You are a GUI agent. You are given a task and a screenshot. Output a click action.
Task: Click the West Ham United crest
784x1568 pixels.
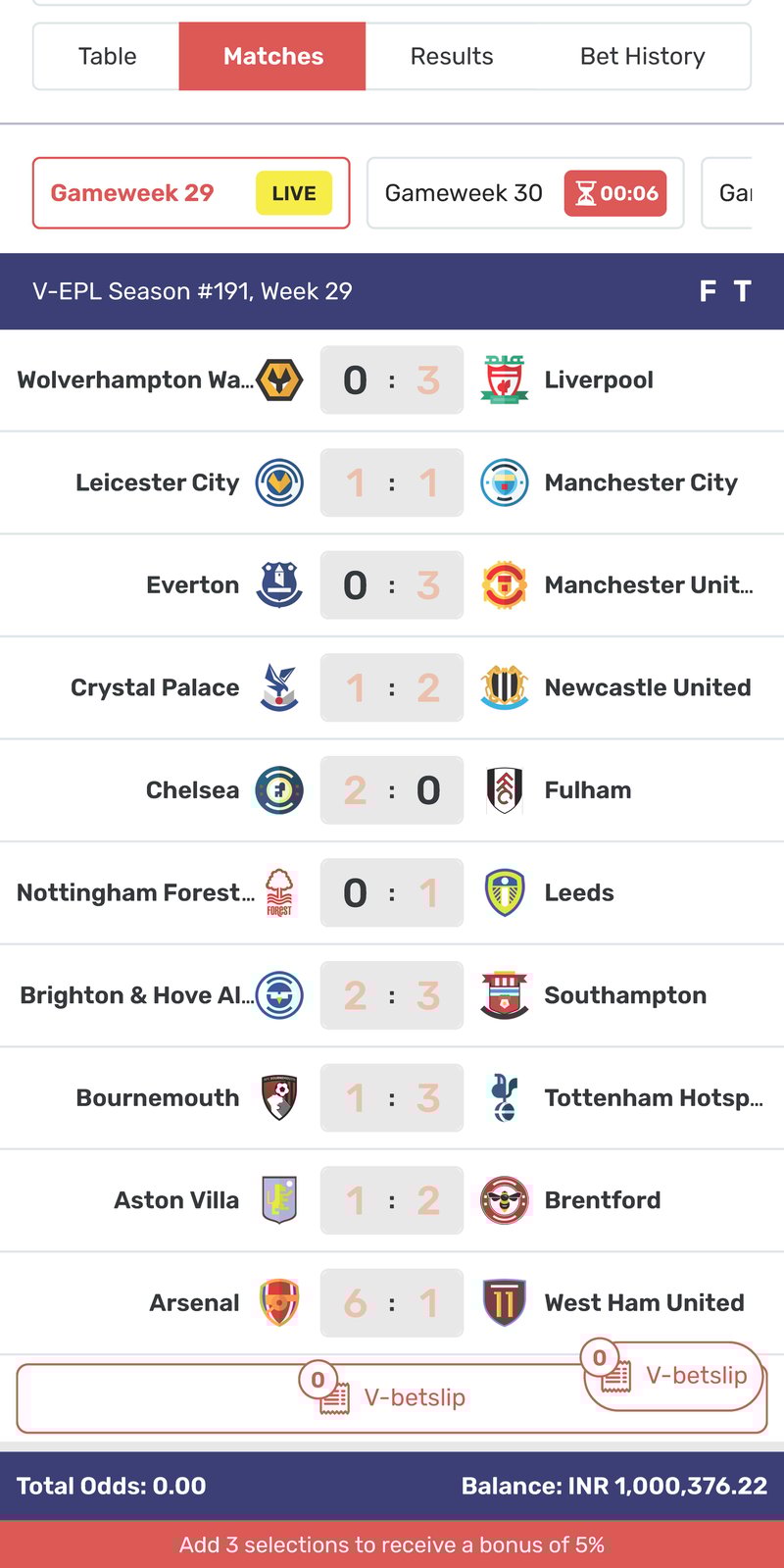point(505,1302)
